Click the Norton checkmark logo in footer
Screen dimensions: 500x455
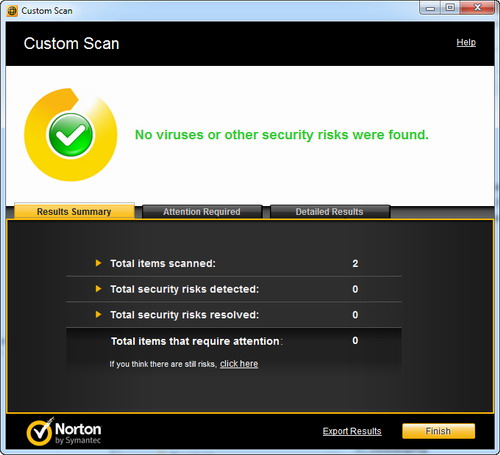tap(40, 431)
